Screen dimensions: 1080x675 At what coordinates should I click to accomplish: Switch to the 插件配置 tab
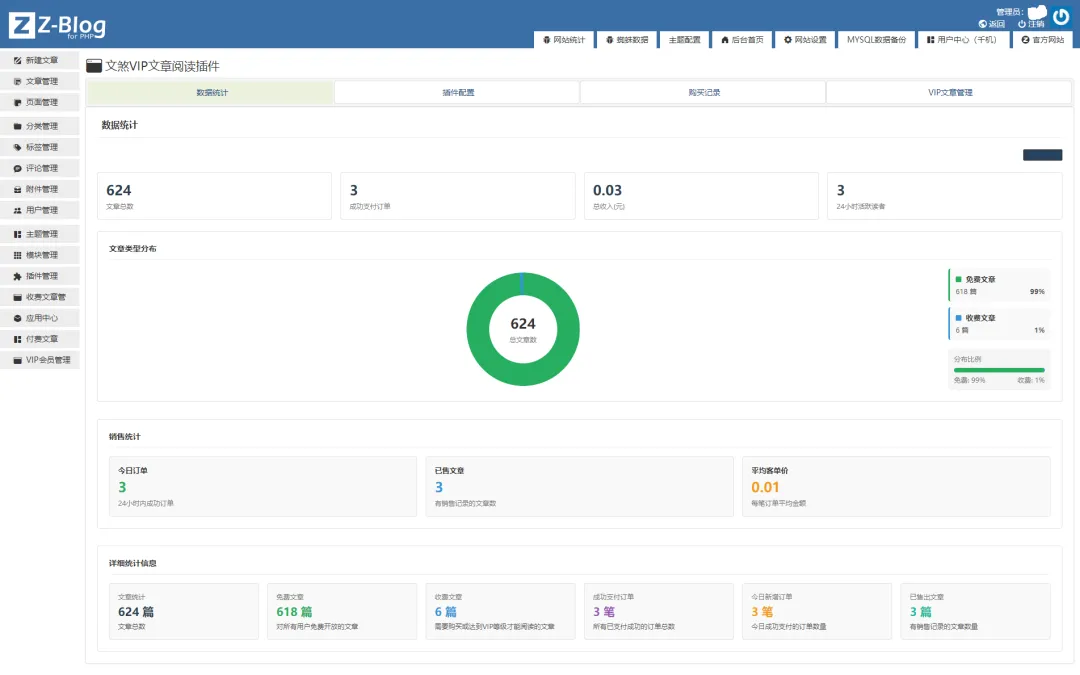457,92
